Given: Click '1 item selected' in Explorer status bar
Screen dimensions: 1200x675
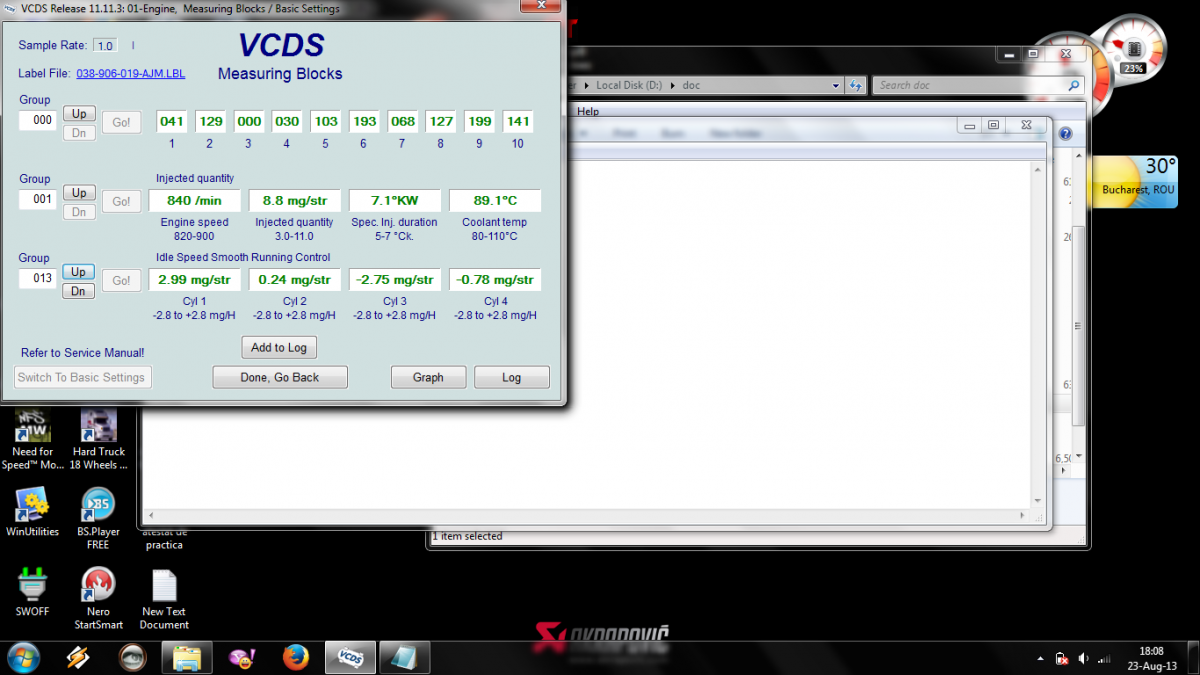Looking at the screenshot, I should pyautogui.click(x=467, y=536).
